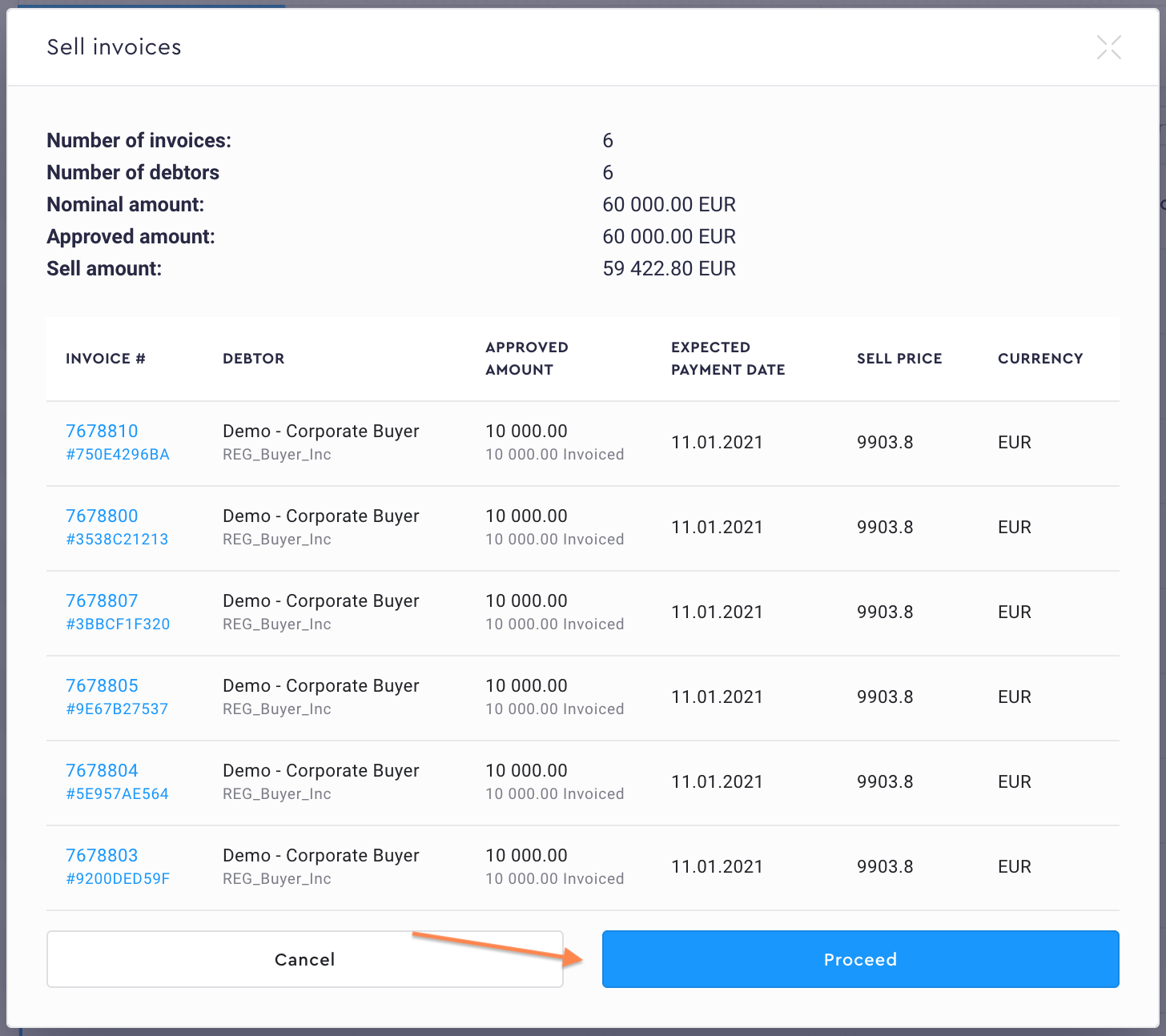Open invoice 7678810
Screen dimensions: 1166x1036
click(x=102, y=432)
